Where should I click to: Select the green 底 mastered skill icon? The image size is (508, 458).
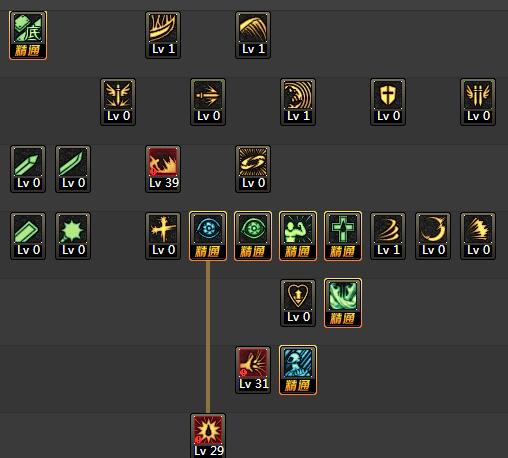pyautogui.click(x=28, y=35)
